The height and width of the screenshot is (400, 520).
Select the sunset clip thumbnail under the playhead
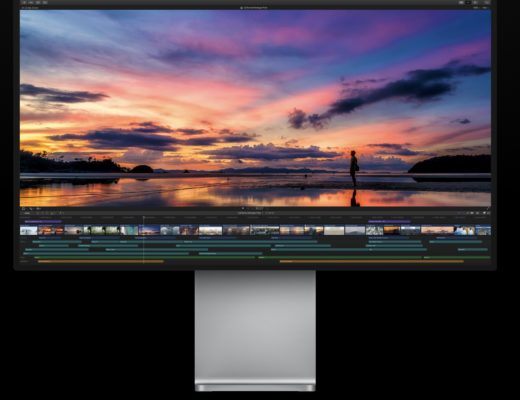(x=149, y=230)
